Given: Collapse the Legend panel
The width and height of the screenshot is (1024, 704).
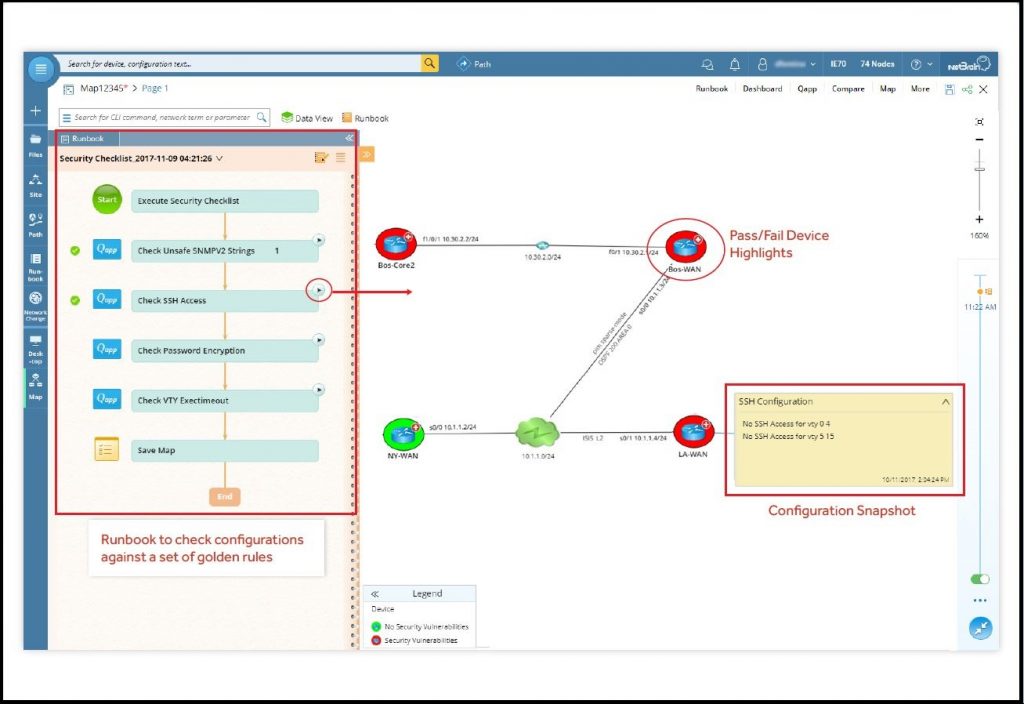Looking at the screenshot, I should 375,594.
